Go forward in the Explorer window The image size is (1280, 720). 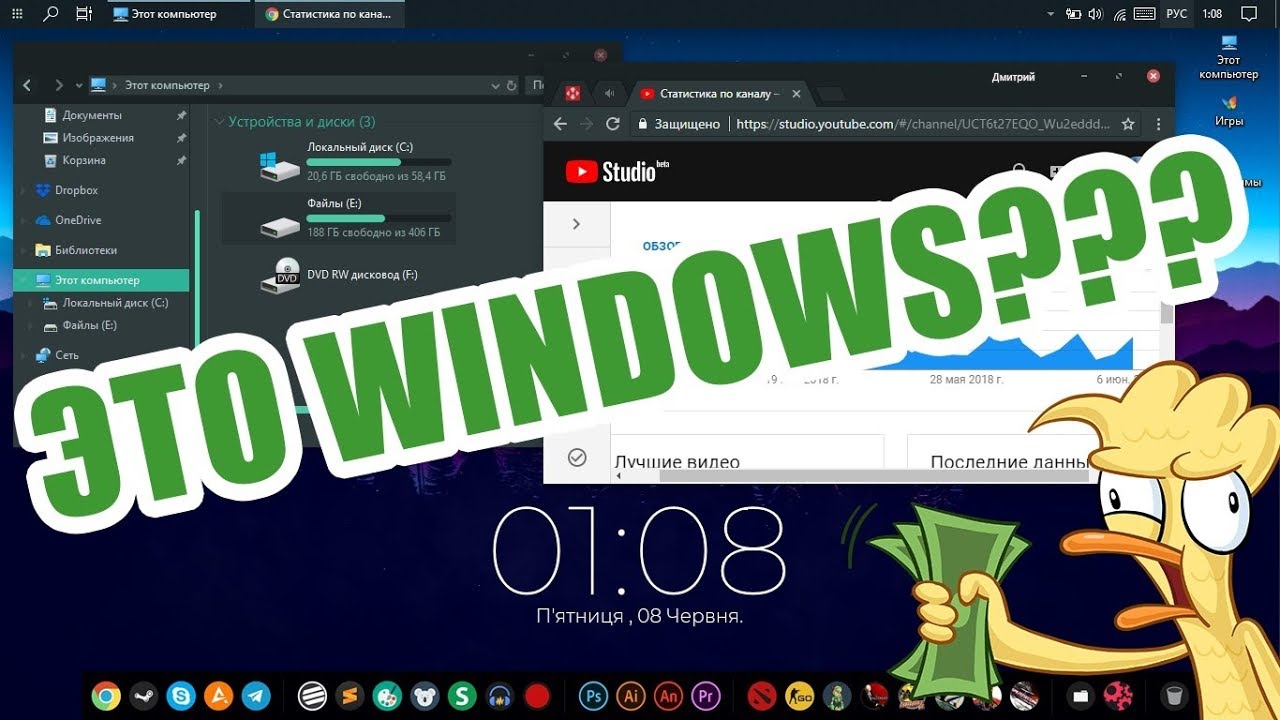point(59,86)
